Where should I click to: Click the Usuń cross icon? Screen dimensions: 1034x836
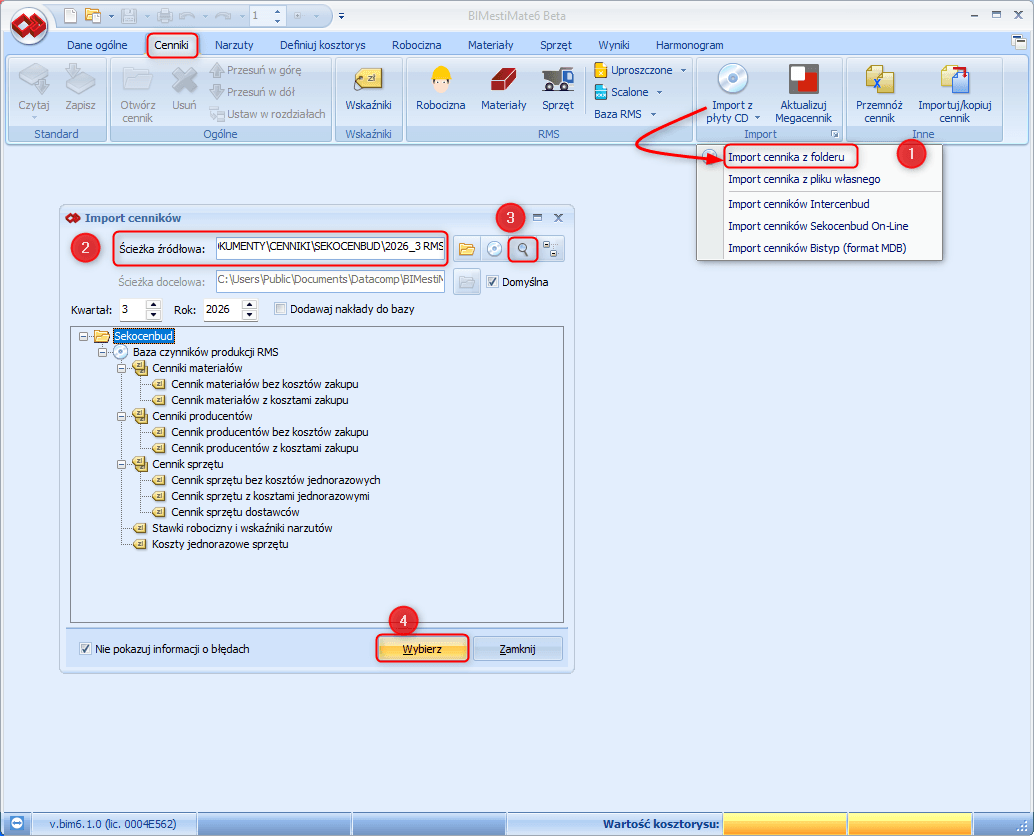click(185, 80)
